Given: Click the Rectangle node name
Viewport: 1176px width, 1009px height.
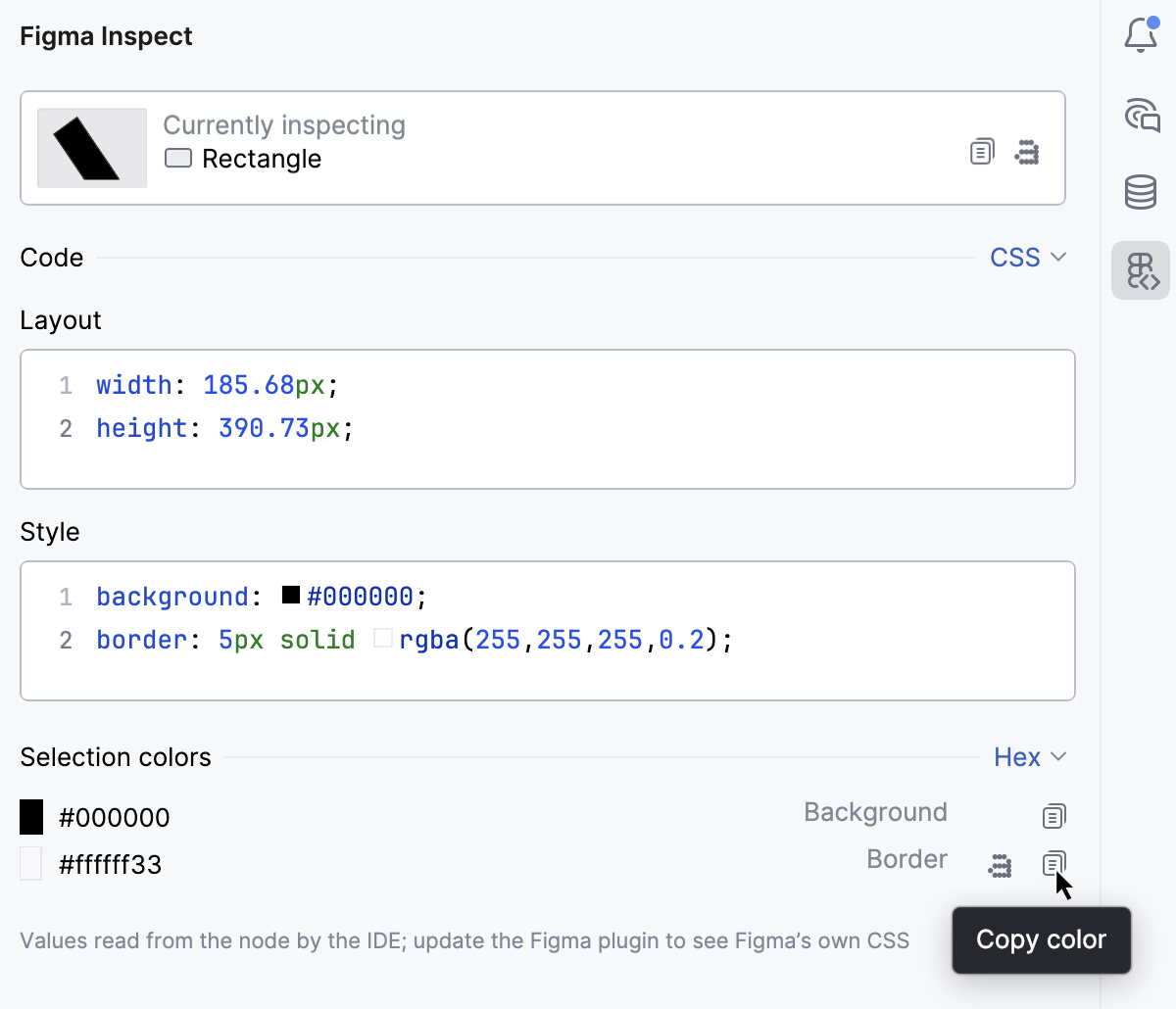Looking at the screenshot, I should click(x=262, y=159).
